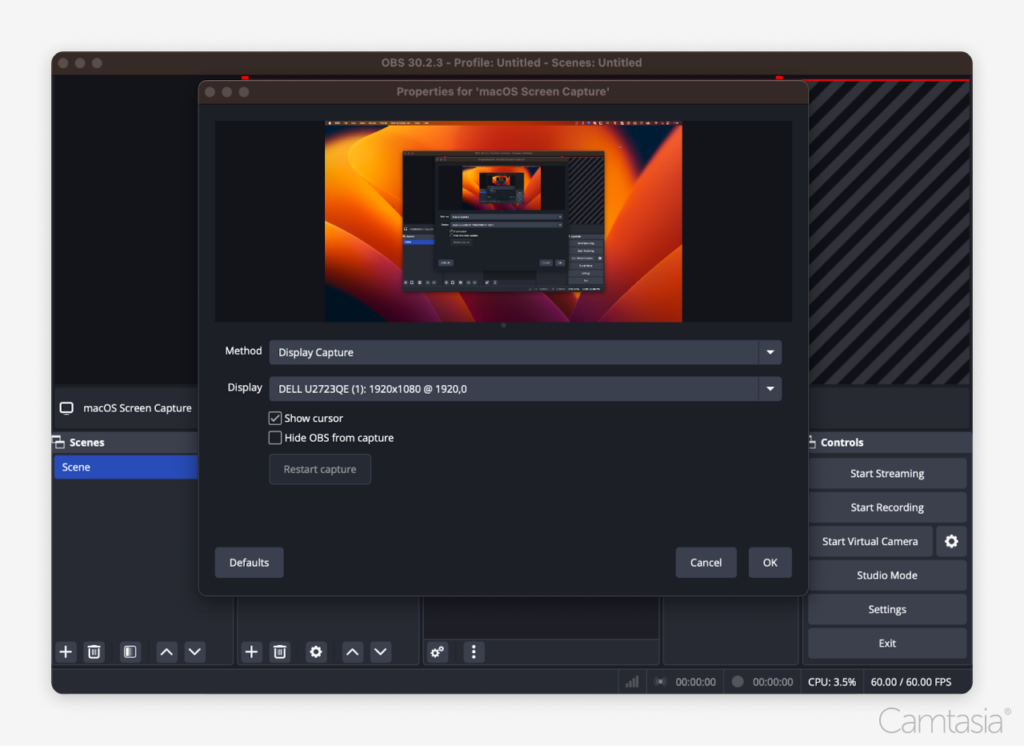Move scene down with arrow icon
Screen dimensions: 1024x746
pyautogui.click(x=195, y=651)
